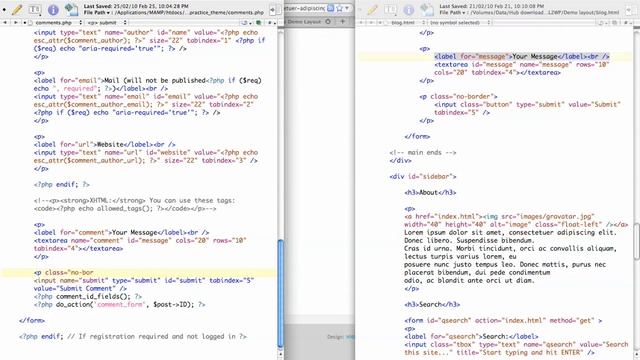
Task: Click the 'p class="no-bor' line in comments.php
Action: pos(64,272)
